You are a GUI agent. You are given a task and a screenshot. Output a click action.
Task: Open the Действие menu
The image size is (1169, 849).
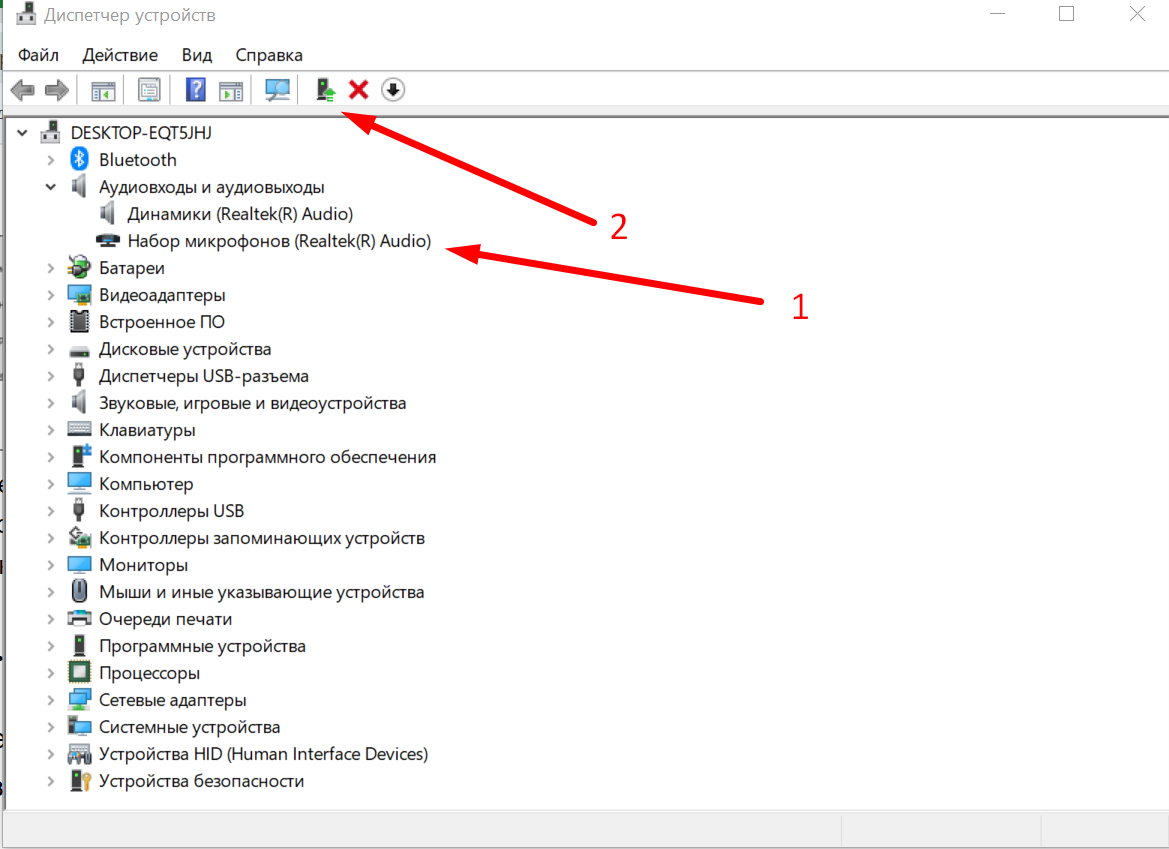coord(120,55)
